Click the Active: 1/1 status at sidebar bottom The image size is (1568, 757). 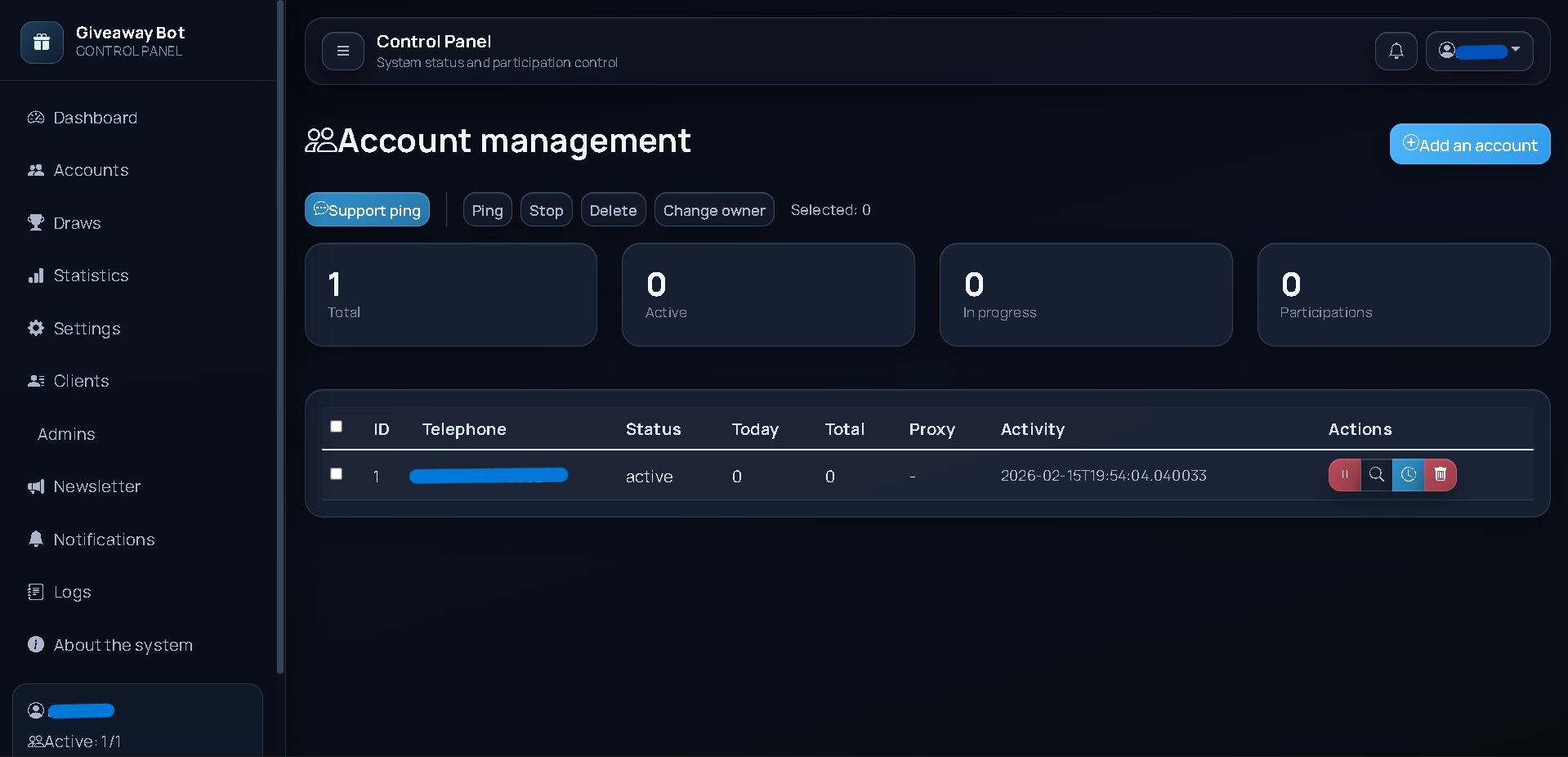[74, 741]
